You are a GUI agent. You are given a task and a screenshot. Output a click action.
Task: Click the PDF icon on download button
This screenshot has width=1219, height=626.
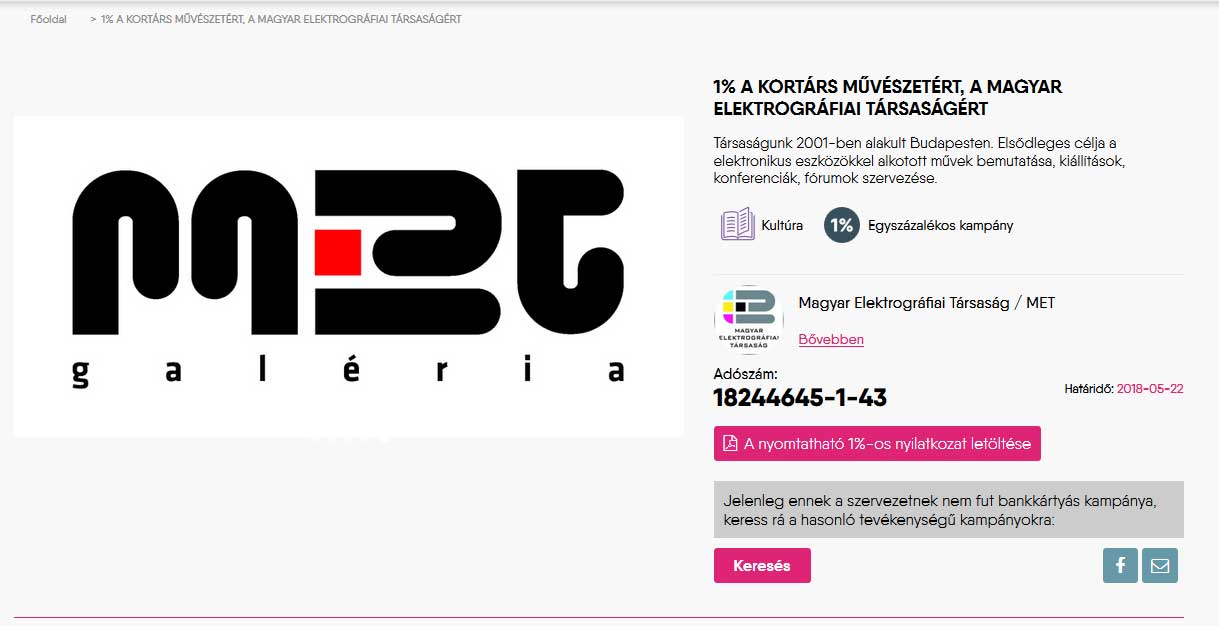(x=730, y=443)
